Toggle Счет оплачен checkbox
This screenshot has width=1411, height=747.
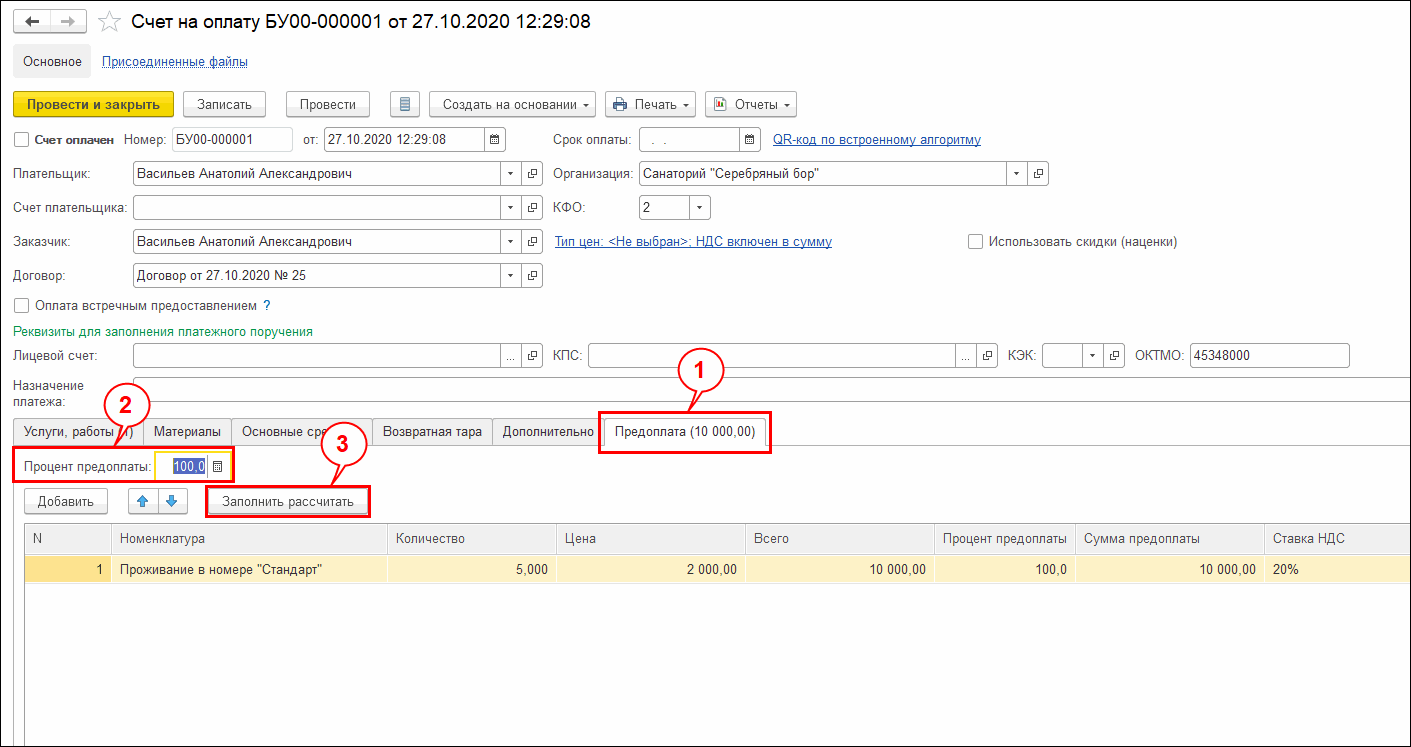22,140
